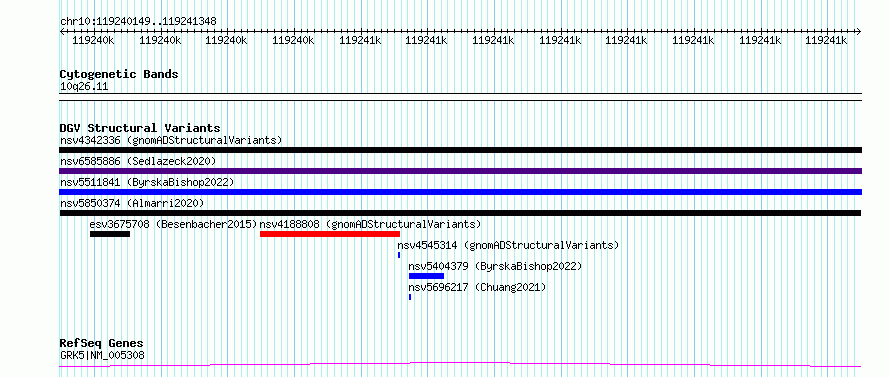Viewport: 890px width, 377px height.
Task: Select the black nsv4342336 variant bar
Action: tap(460, 150)
